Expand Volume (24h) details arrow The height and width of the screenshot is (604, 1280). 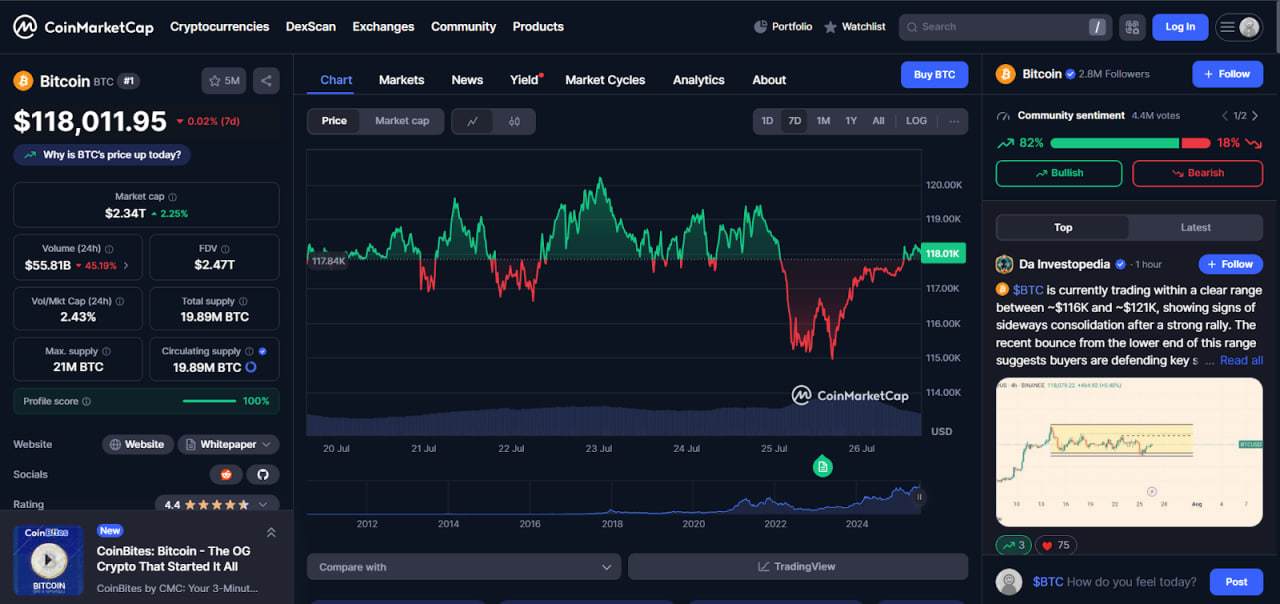(126, 266)
